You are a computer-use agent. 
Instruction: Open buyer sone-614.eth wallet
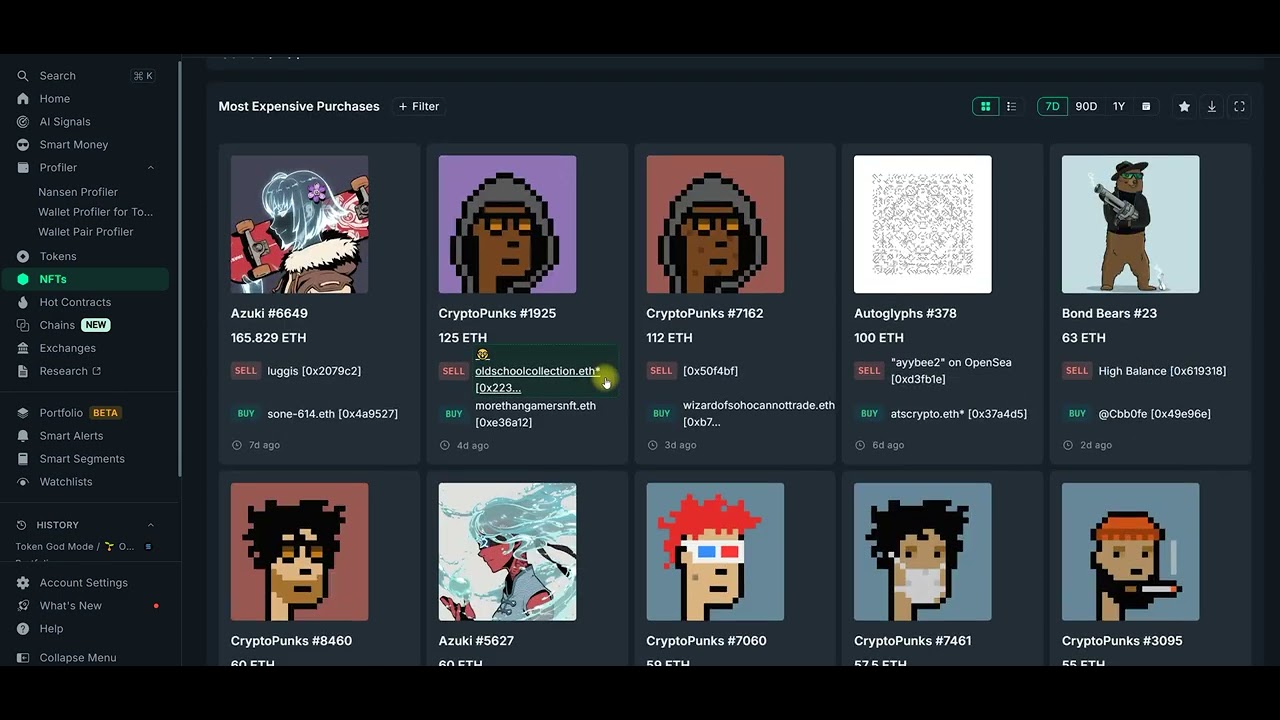pos(332,414)
